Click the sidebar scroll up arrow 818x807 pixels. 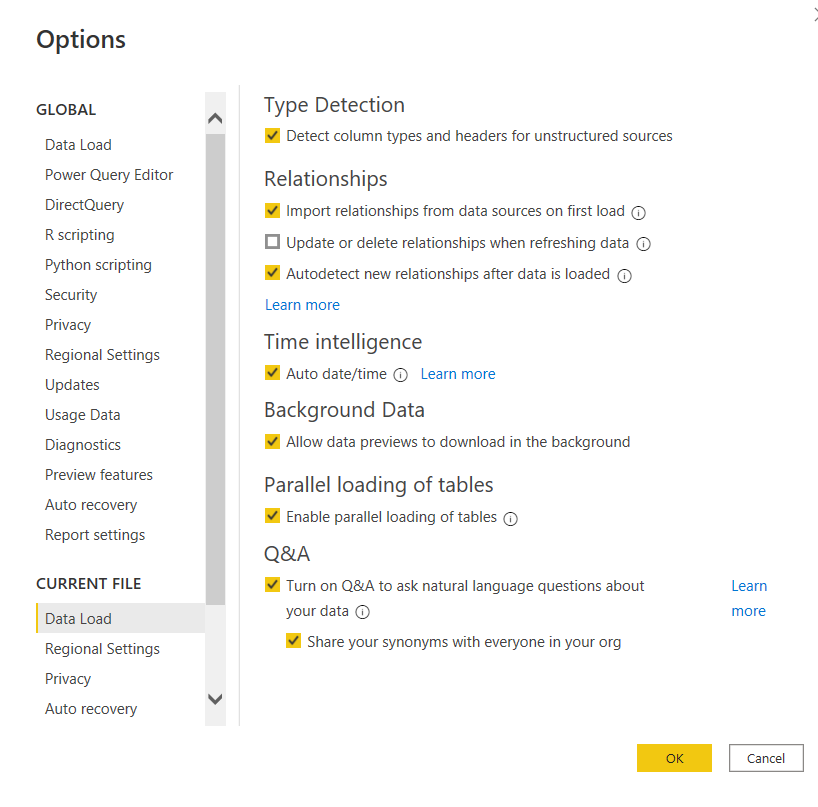(x=215, y=118)
